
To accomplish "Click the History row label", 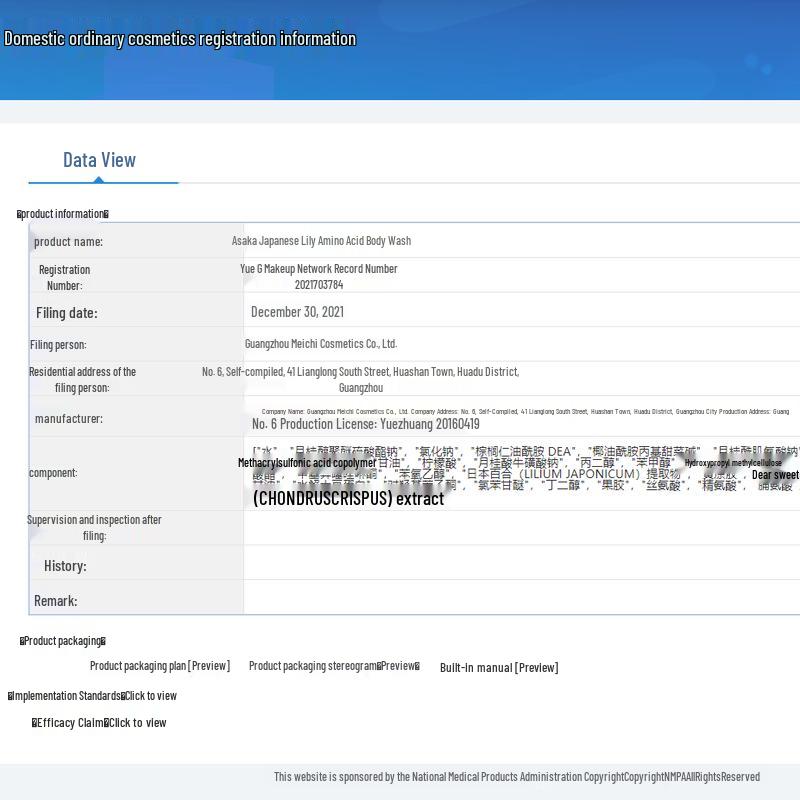I will tap(65, 566).
